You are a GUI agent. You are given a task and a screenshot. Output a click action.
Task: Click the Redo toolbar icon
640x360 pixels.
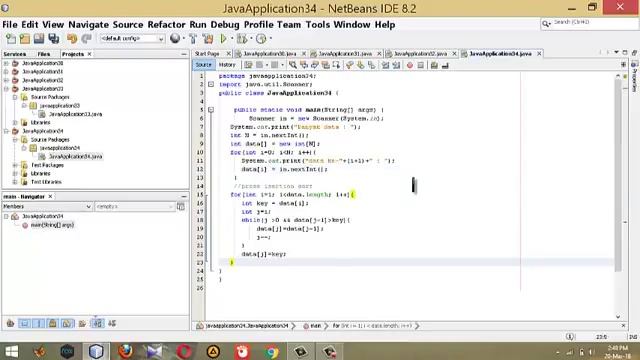[x=86, y=39]
